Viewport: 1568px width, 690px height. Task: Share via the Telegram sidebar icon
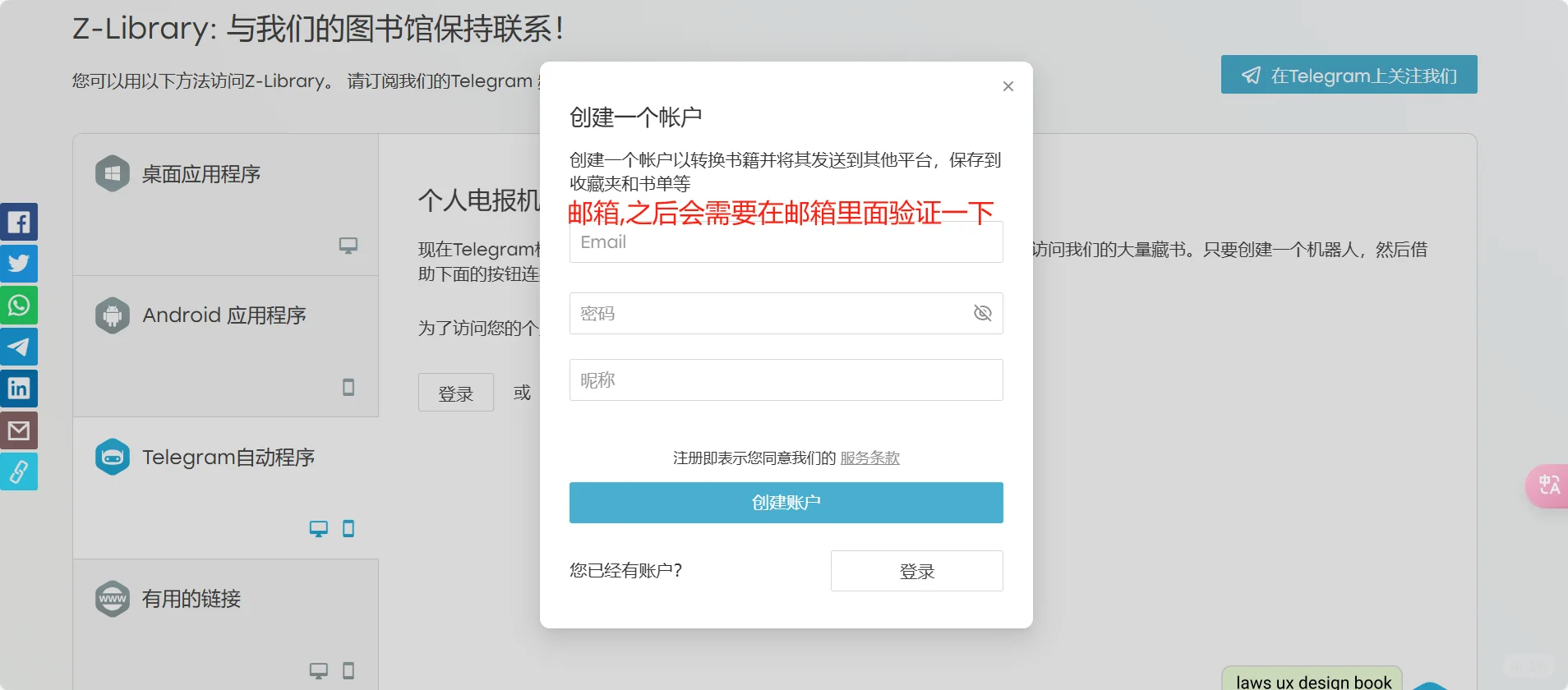pyautogui.click(x=19, y=347)
